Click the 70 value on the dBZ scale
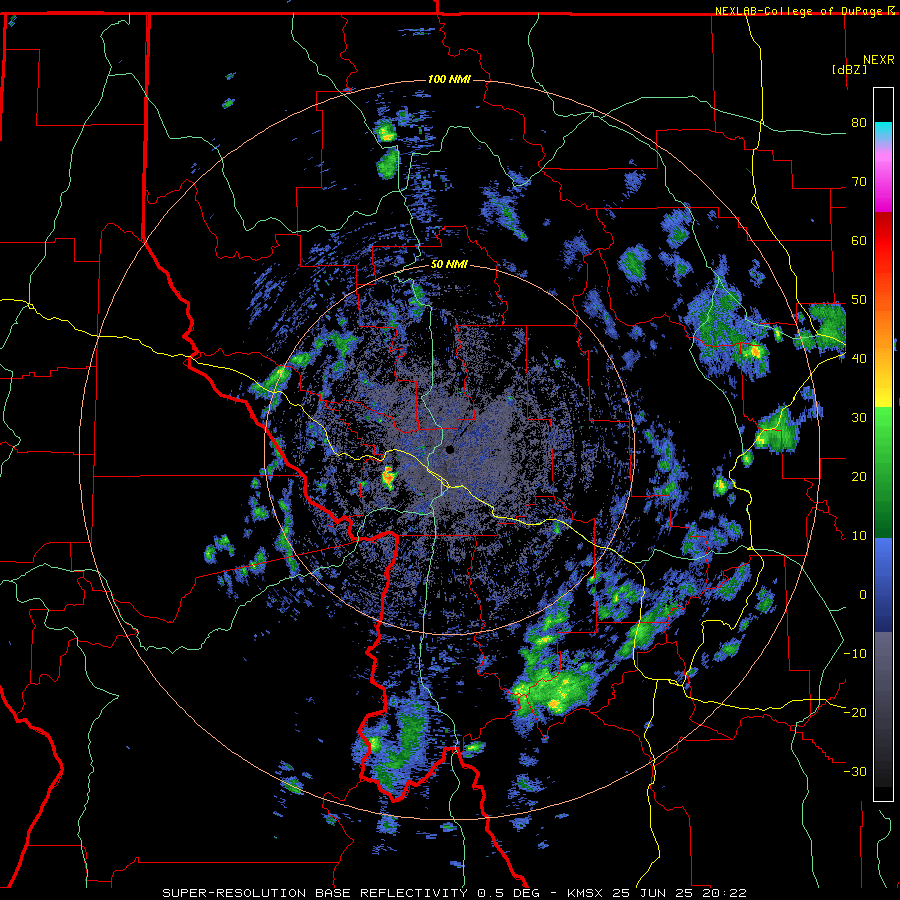This screenshot has width=900, height=900. pos(859,182)
